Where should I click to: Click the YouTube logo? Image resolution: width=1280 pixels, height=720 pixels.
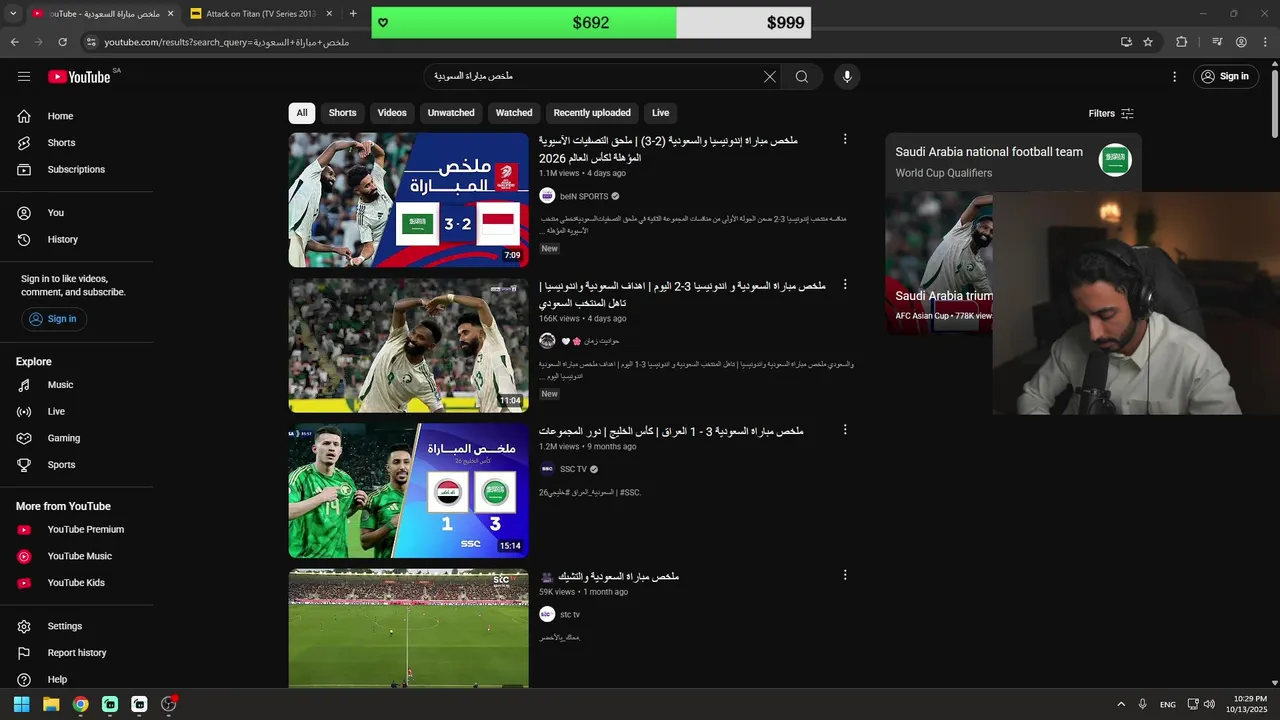(x=79, y=77)
